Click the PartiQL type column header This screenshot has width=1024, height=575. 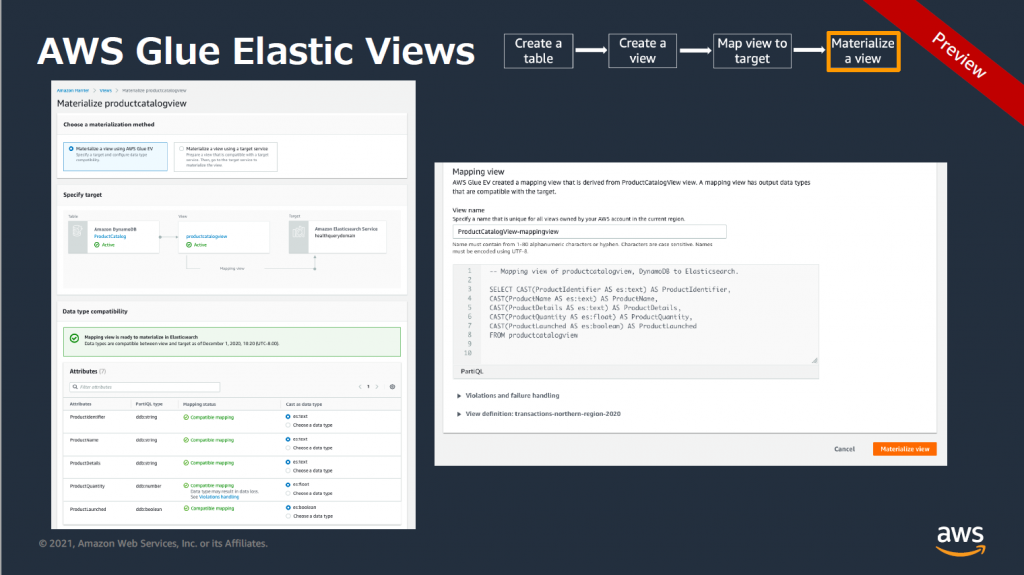149,404
